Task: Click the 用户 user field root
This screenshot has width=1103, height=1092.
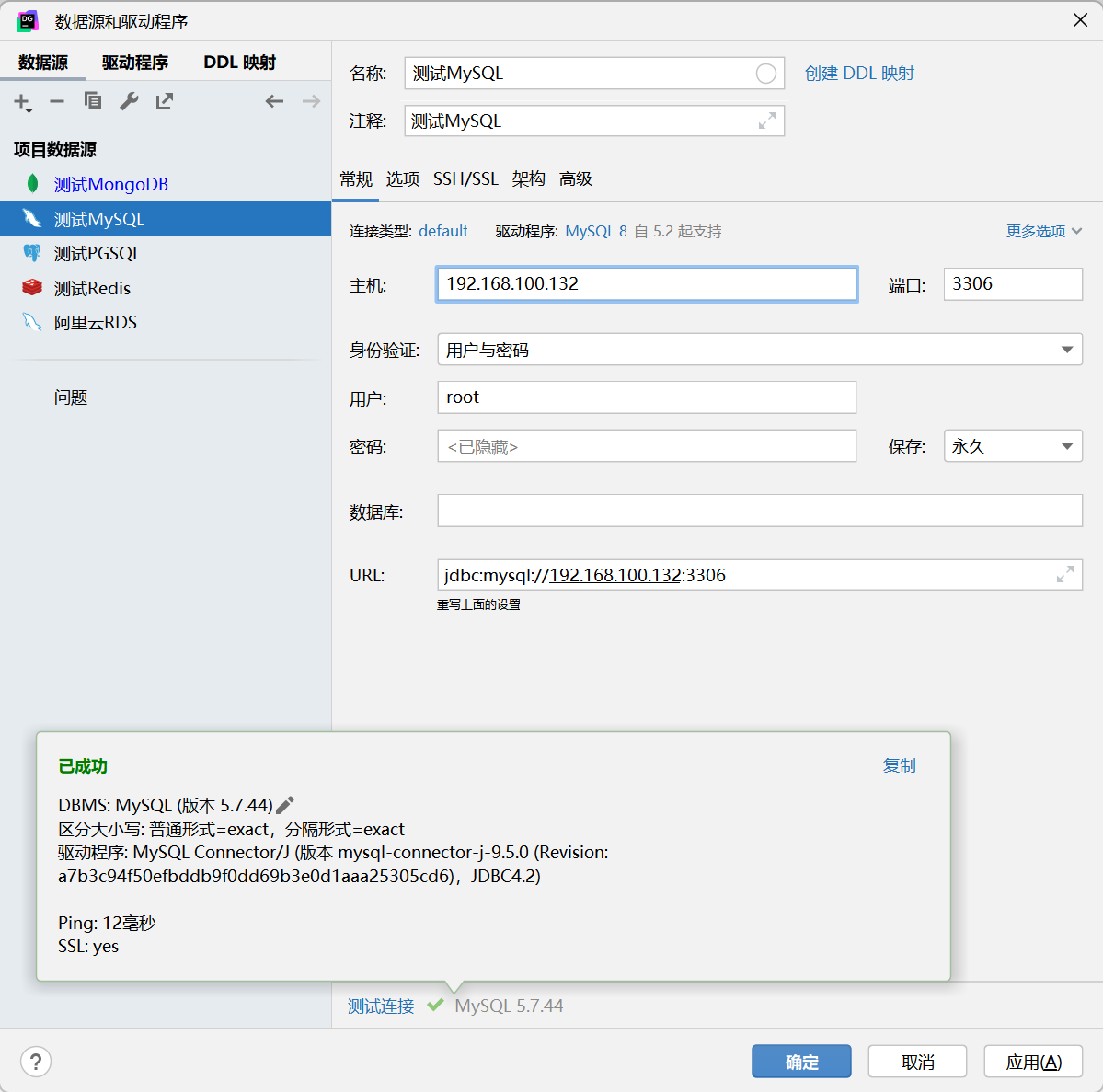Action: pos(647,397)
